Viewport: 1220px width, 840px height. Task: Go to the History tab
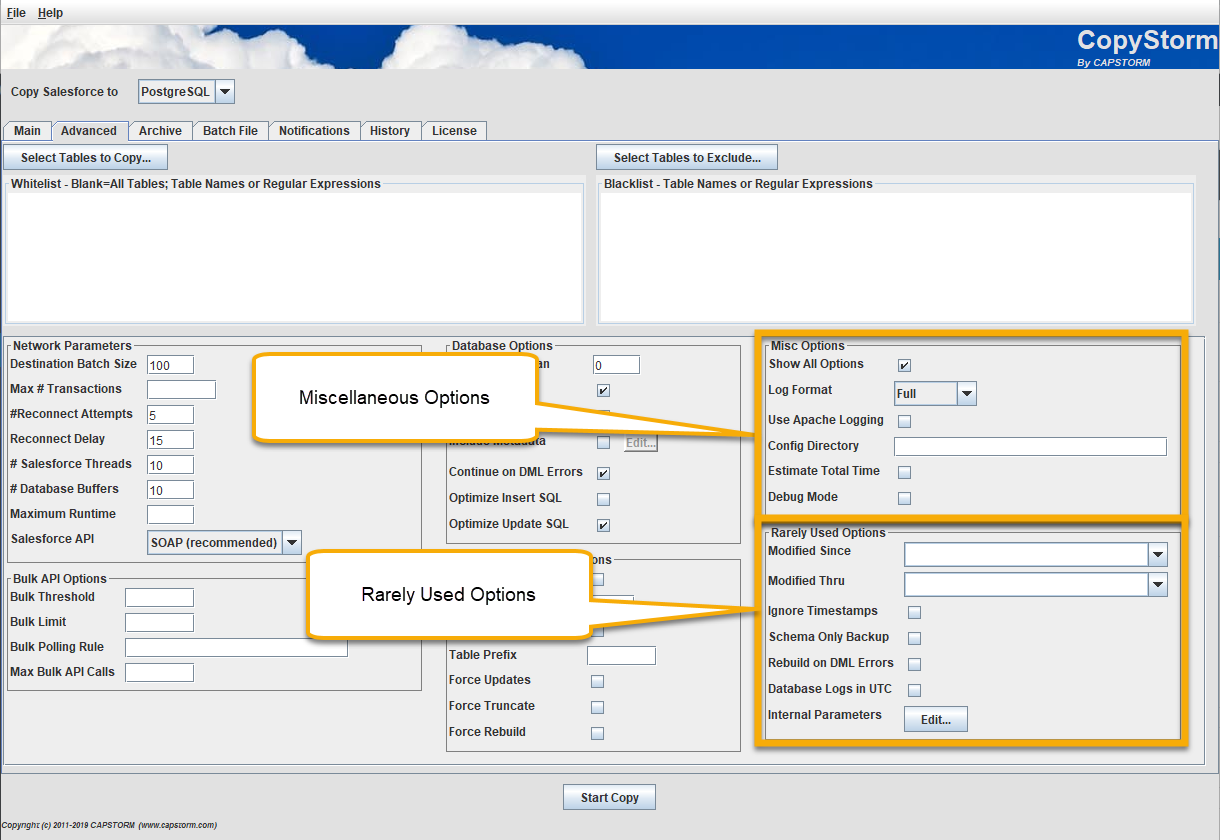(390, 131)
